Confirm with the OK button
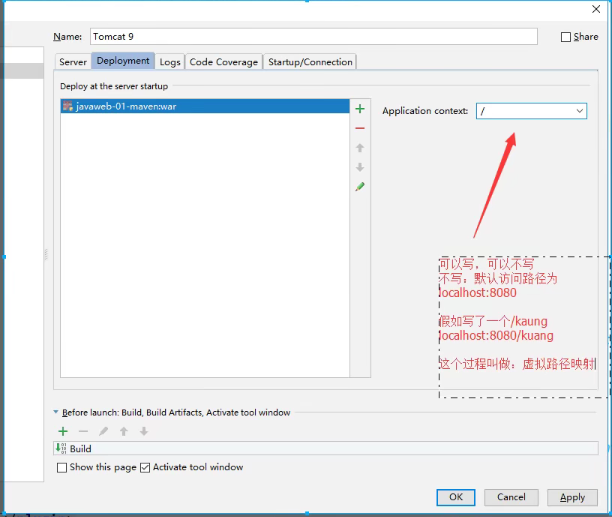612x517 pixels. 456,497
